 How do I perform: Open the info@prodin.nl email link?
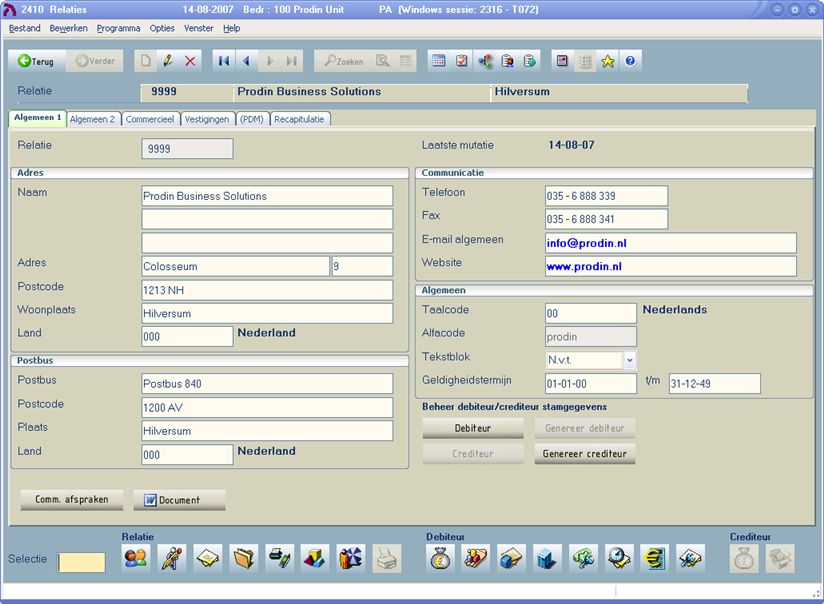click(586, 243)
